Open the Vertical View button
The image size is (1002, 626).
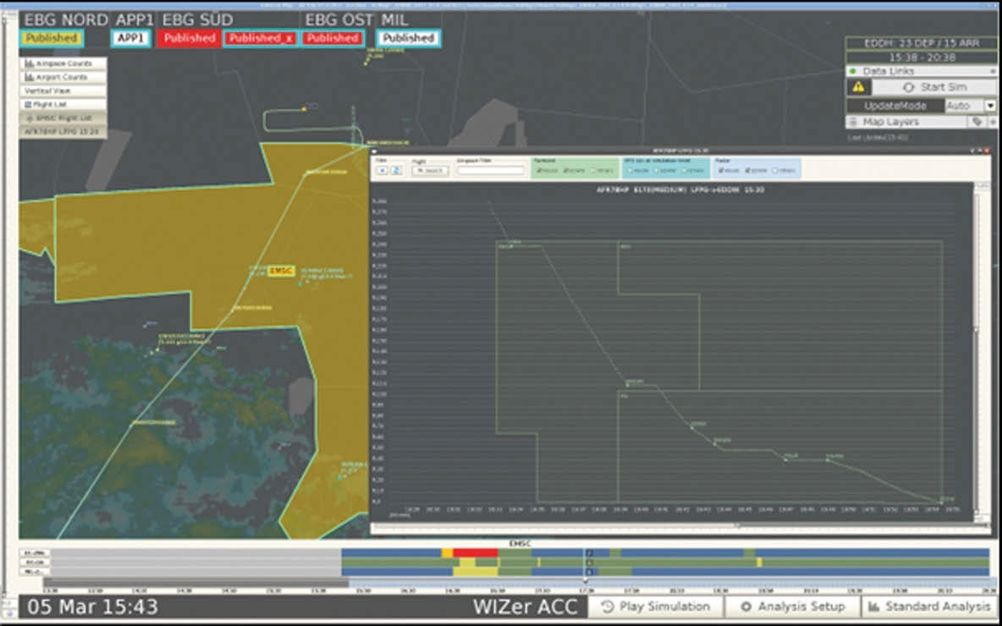click(x=63, y=91)
